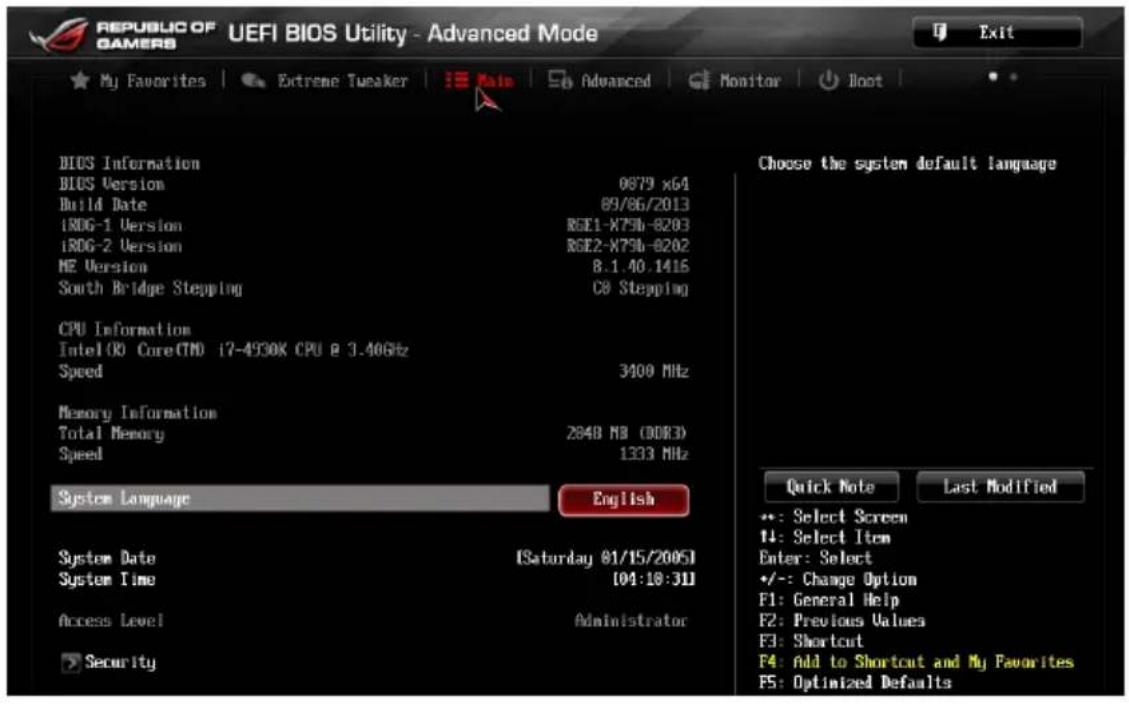Click South Bridge Stepping label

click(x=150, y=289)
